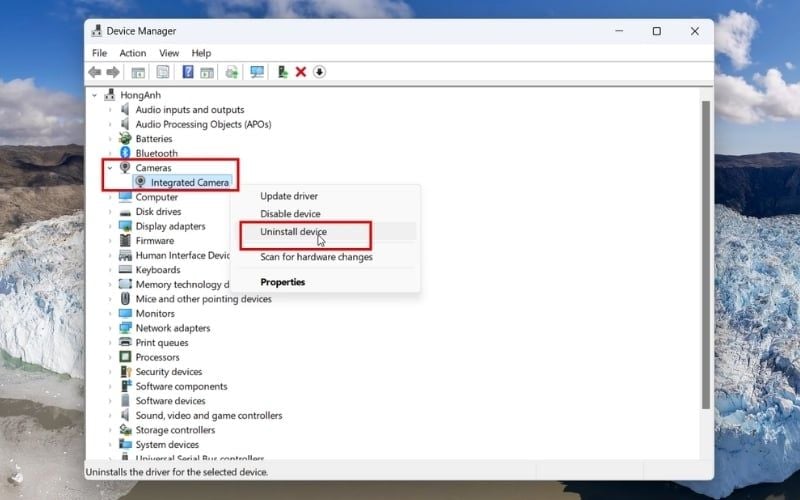Click the Security devices category icon
Screen dimensions: 800x500
pyautogui.click(x=125, y=371)
